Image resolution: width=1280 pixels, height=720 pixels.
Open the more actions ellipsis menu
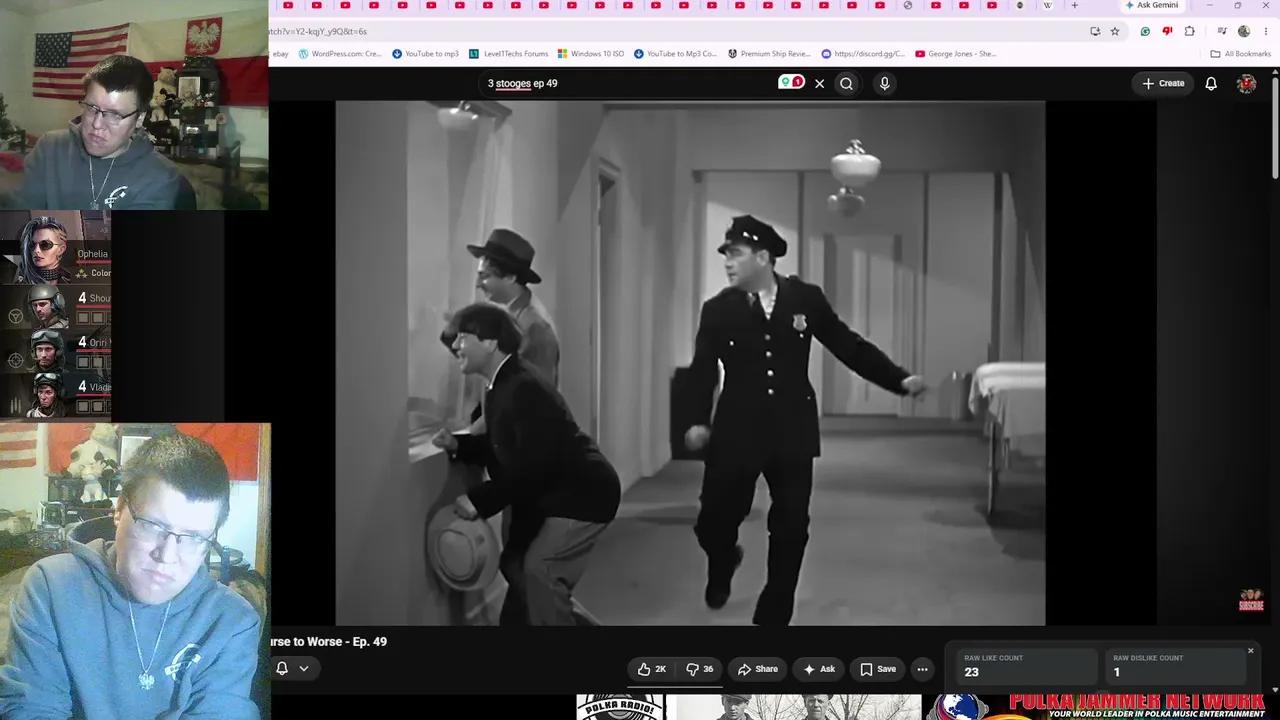[x=923, y=669]
